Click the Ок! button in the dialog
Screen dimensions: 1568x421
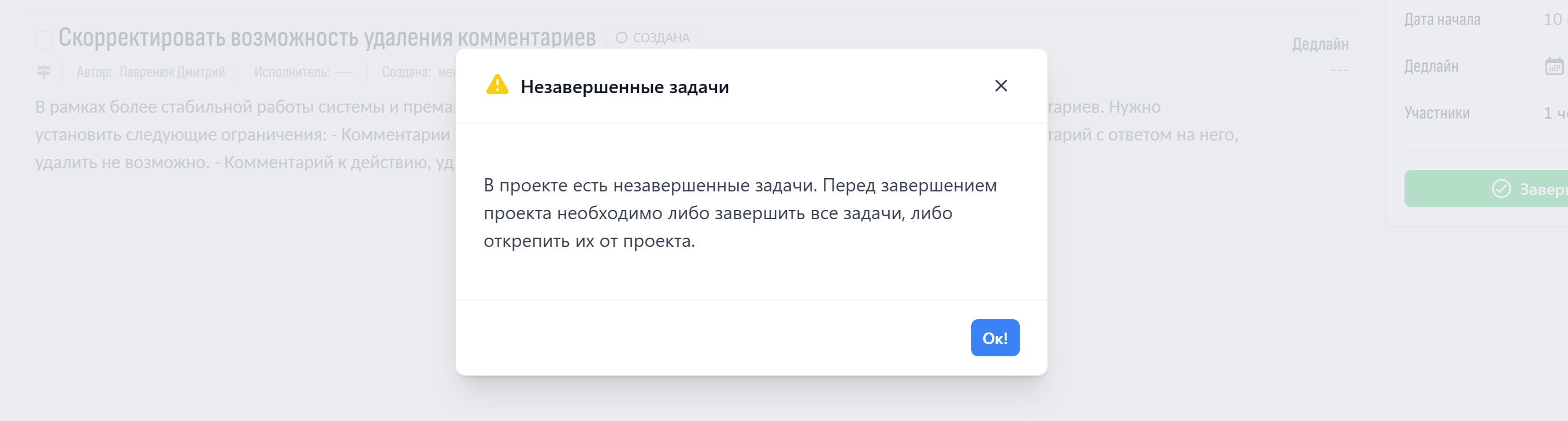(995, 338)
